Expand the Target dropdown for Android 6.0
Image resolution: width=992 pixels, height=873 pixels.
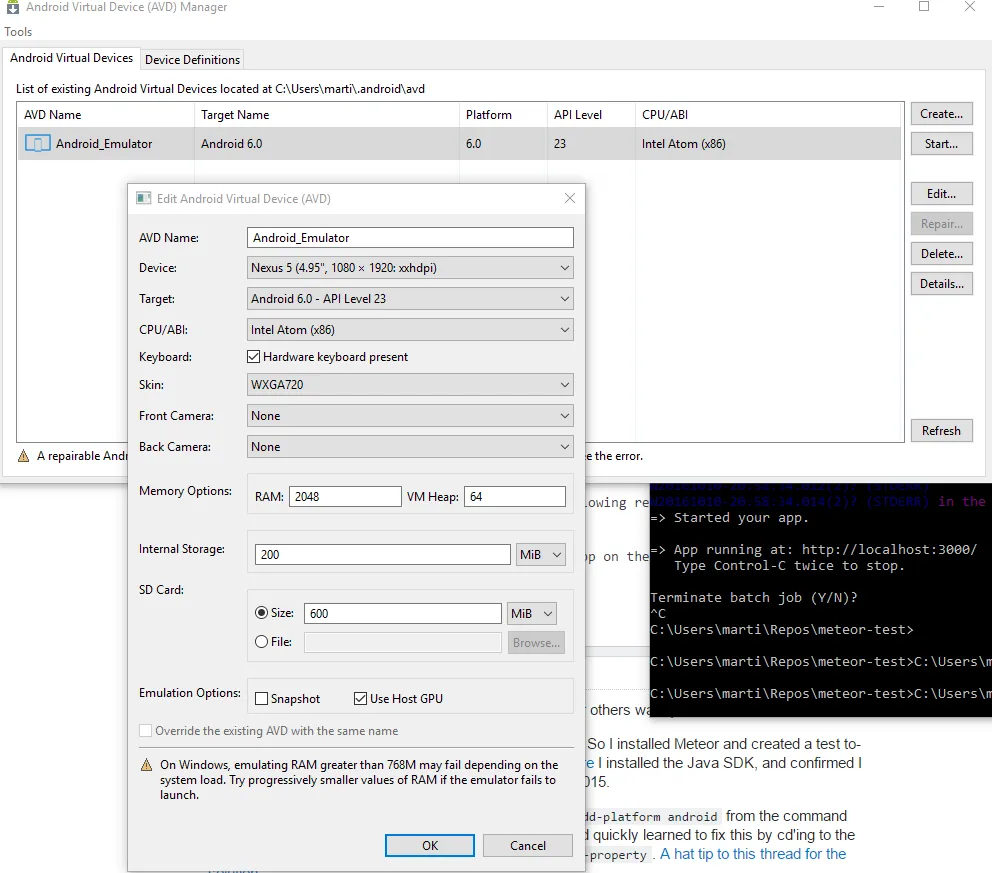coord(410,299)
